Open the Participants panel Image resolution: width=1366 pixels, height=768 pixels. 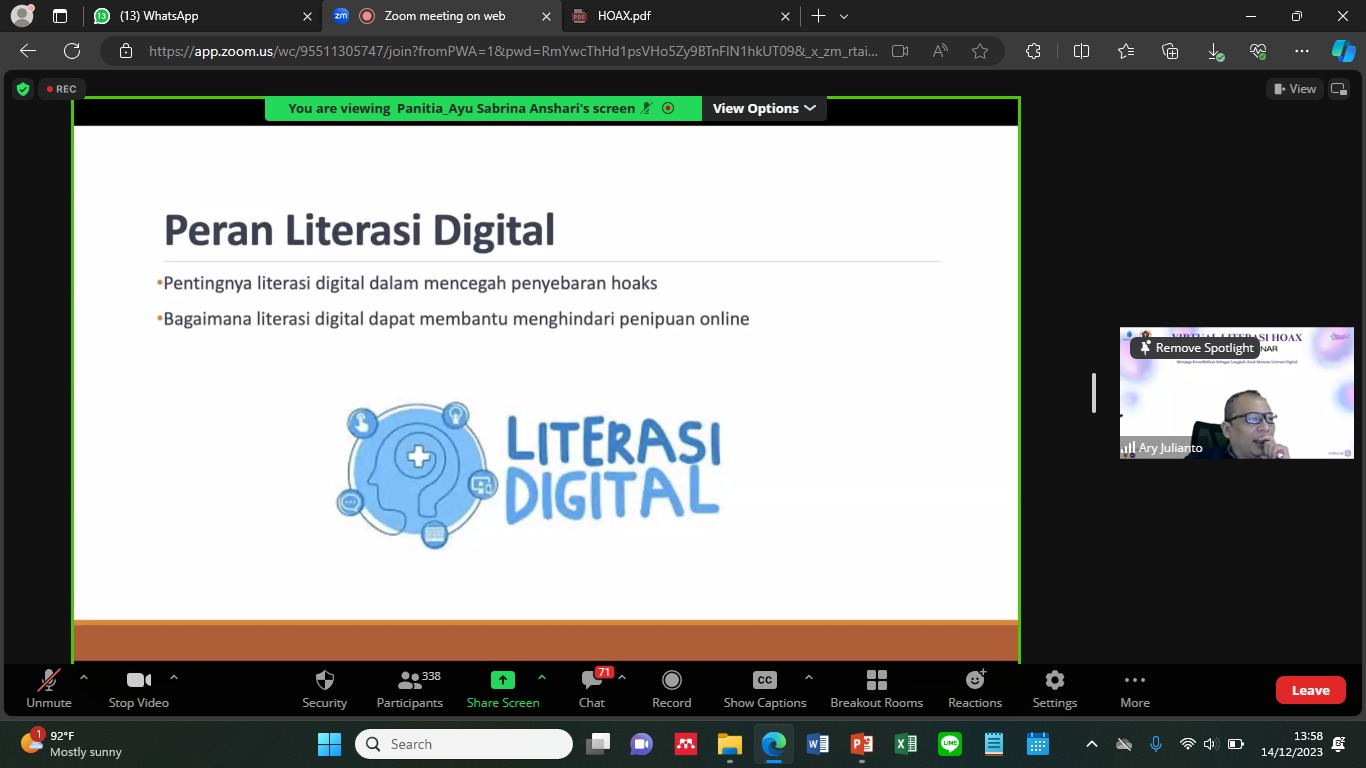410,689
